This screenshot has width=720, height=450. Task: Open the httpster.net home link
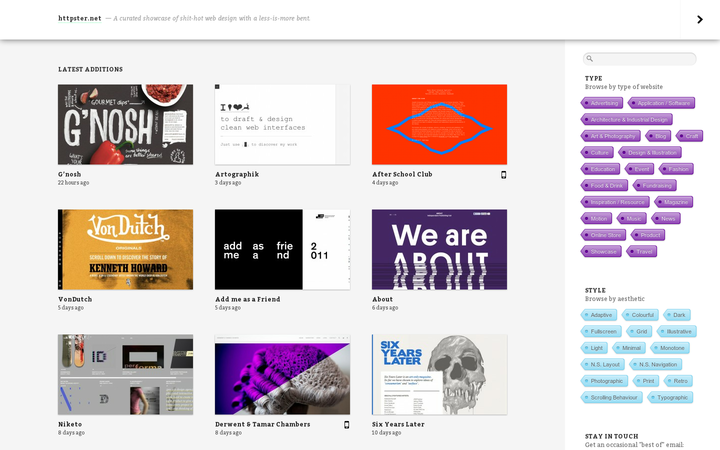pos(79,18)
